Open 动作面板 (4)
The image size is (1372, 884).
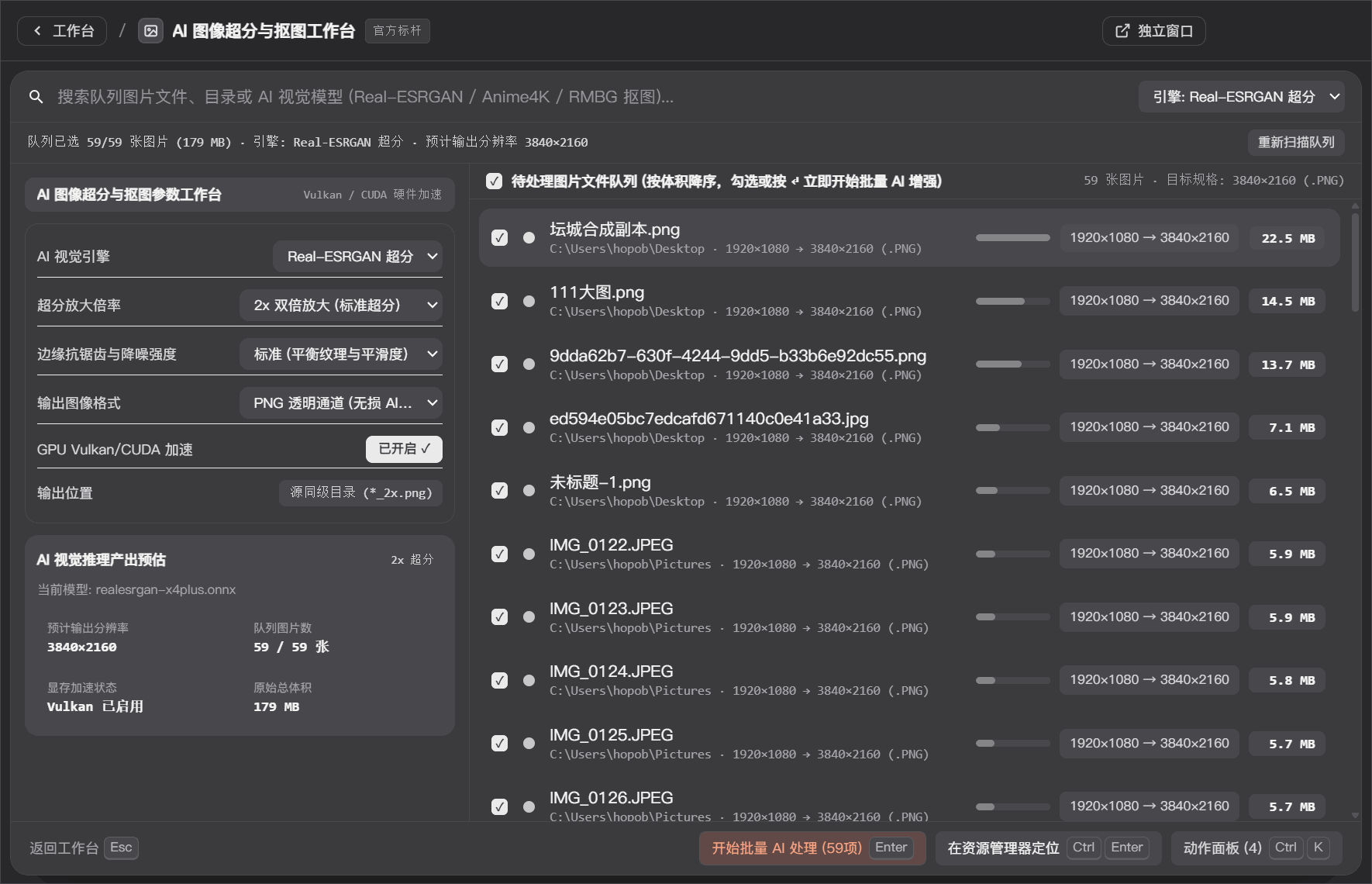pos(1257,848)
